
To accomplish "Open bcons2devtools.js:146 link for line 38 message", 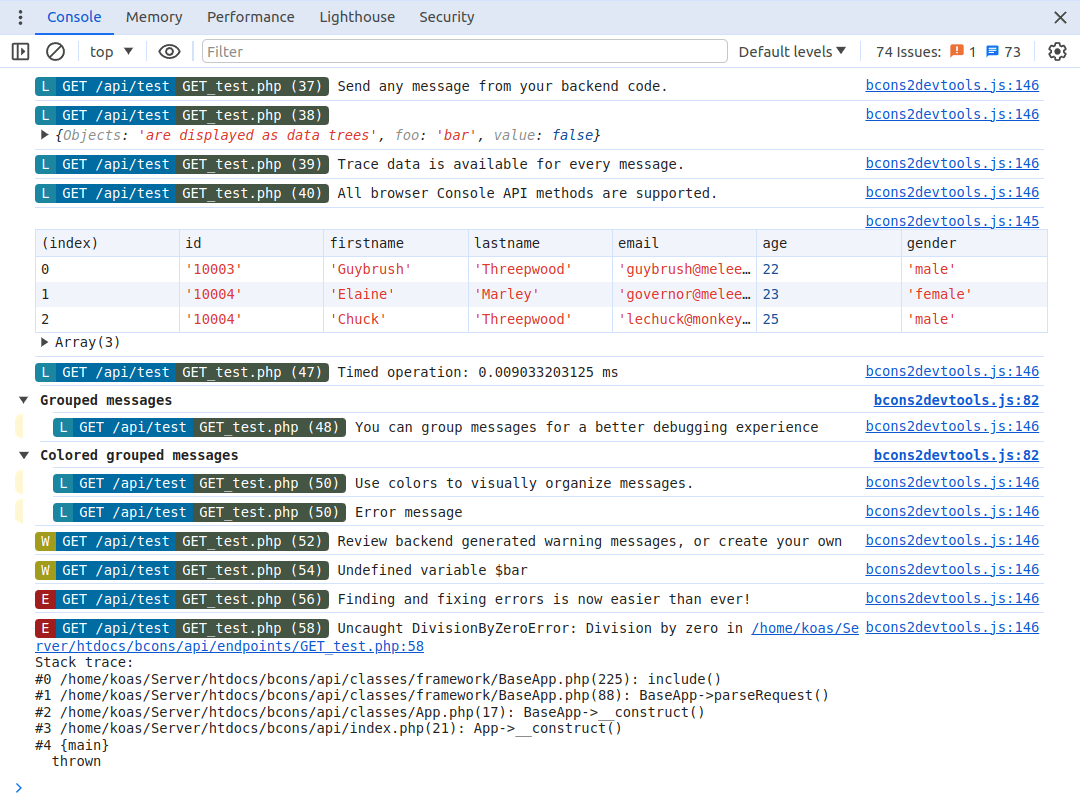I will click(952, 114).
